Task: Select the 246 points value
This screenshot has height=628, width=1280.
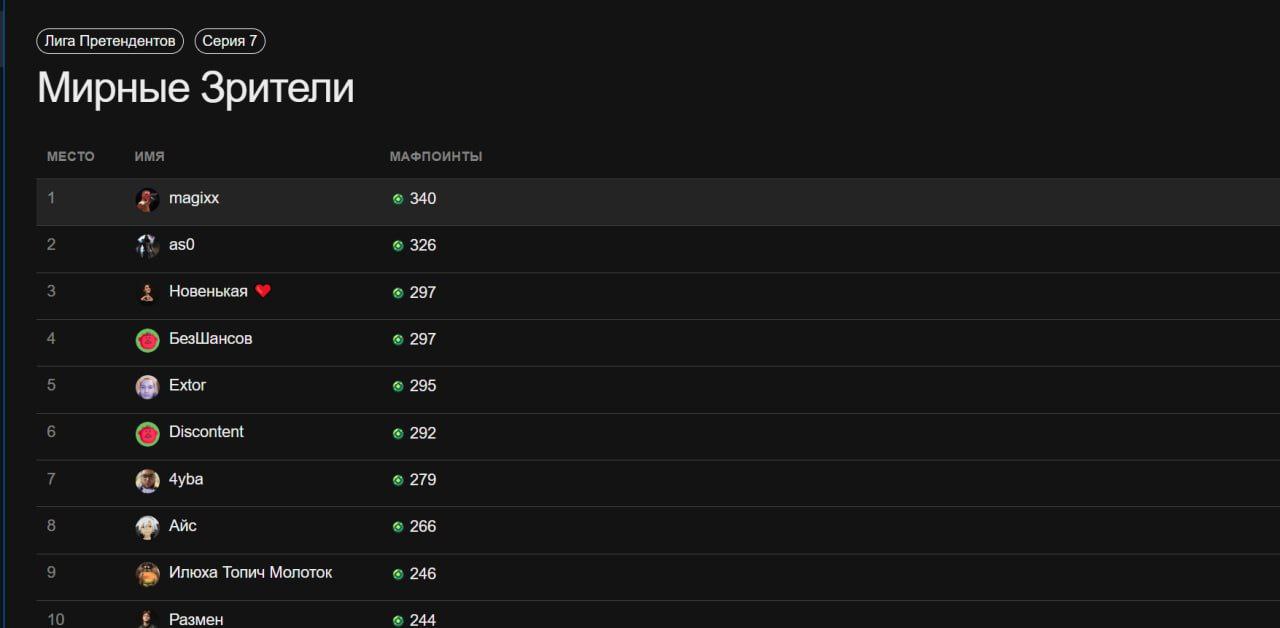Action: click(x=423, y=574)
